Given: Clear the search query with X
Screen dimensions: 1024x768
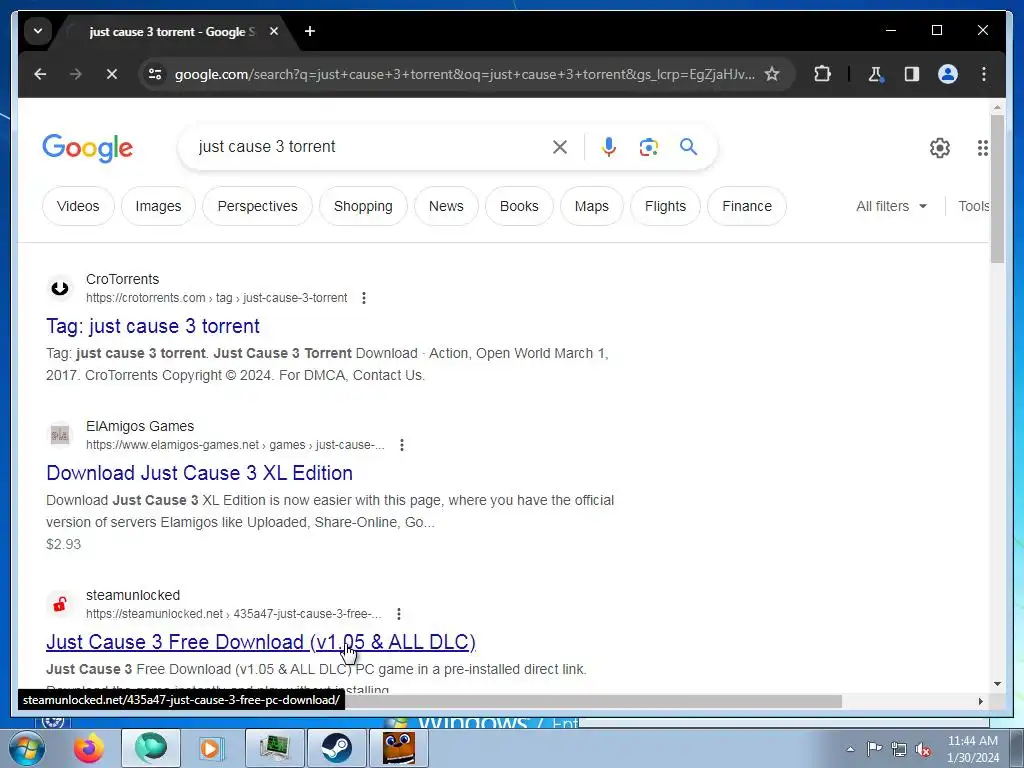Looking at the screenshot, I should point(560,147).
